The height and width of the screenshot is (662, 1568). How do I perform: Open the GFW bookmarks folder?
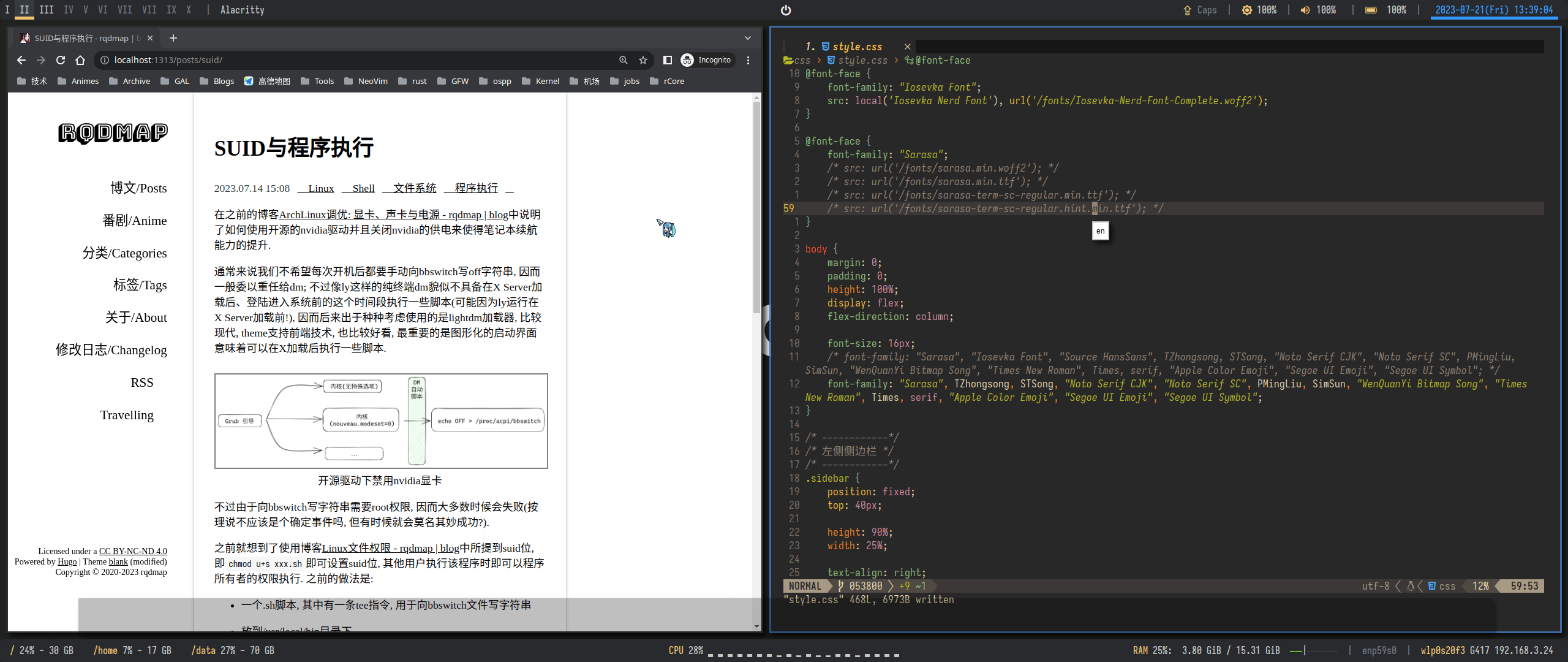[453, 81]
